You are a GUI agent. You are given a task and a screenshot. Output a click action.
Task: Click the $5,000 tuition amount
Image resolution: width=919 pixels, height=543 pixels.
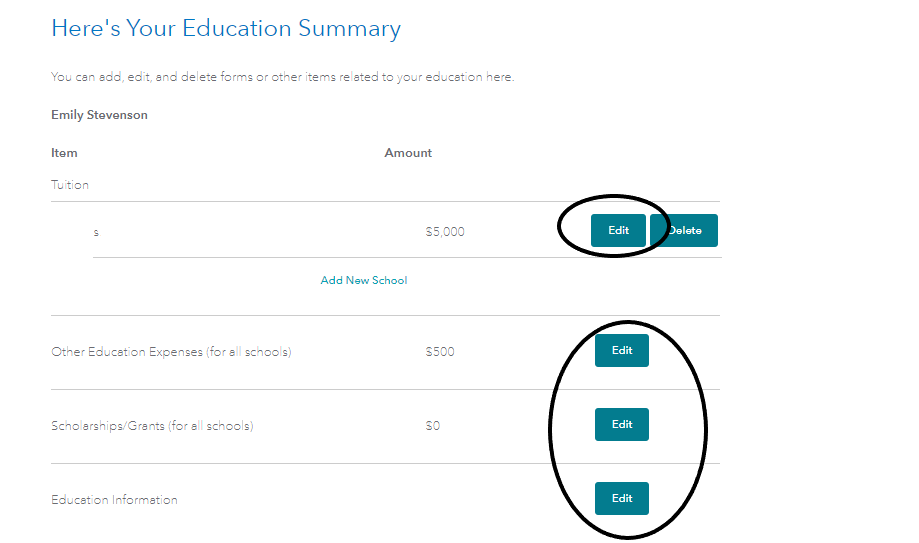point(445,232)
